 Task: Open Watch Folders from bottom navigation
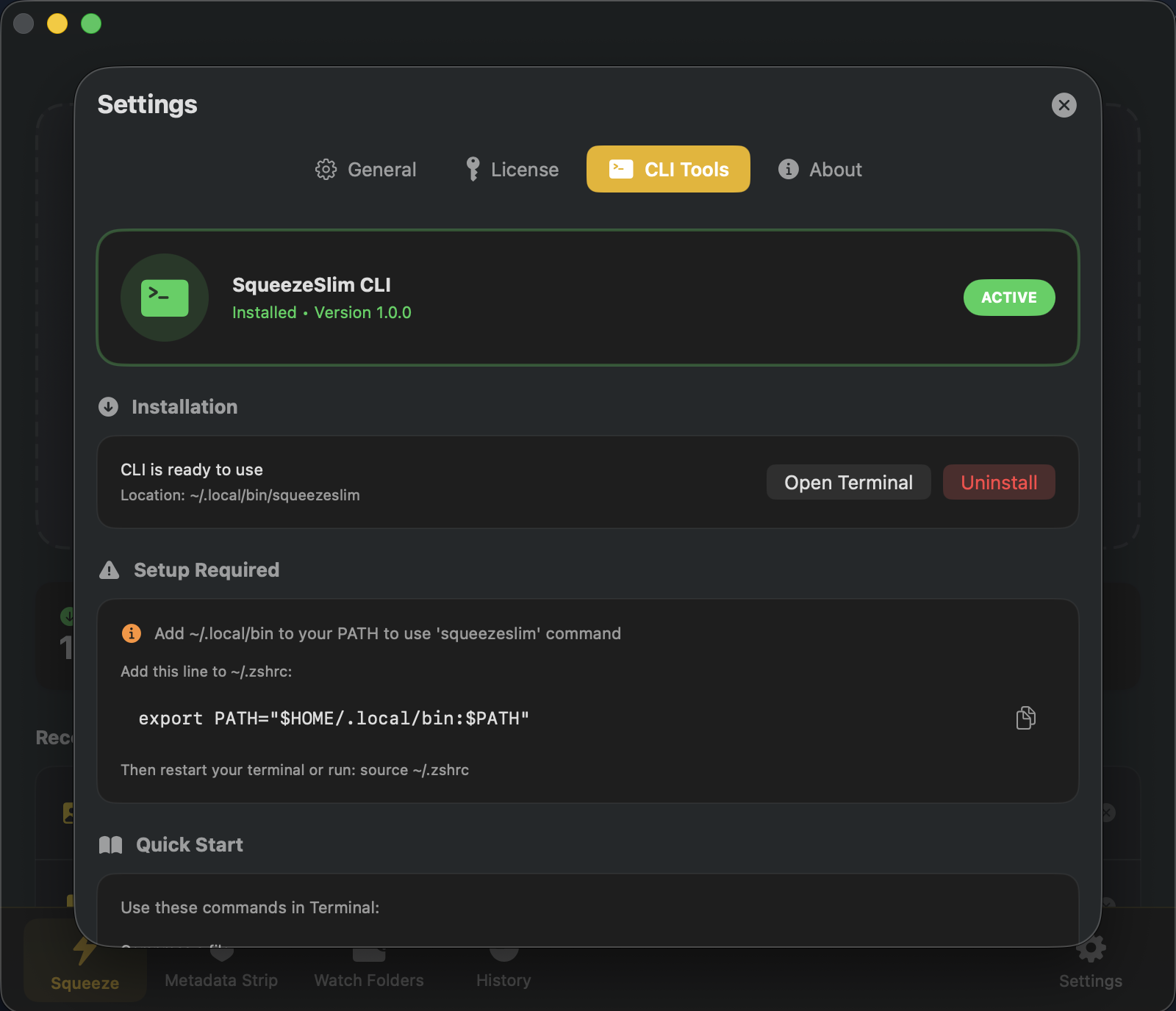point(368,963)
